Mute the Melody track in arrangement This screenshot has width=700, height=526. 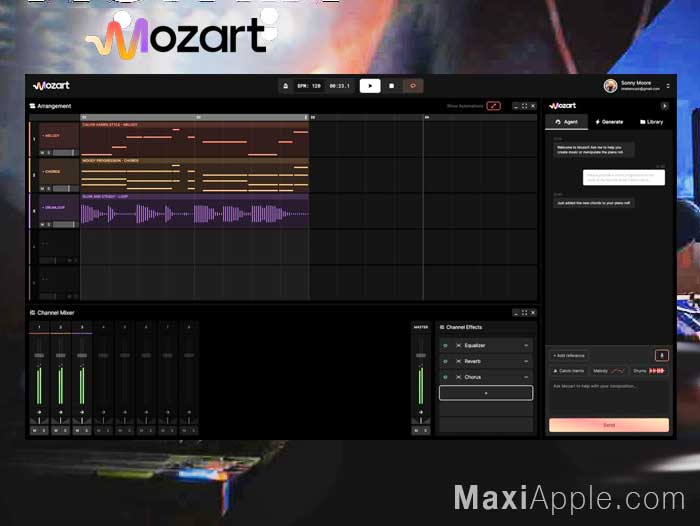(43, 153)
